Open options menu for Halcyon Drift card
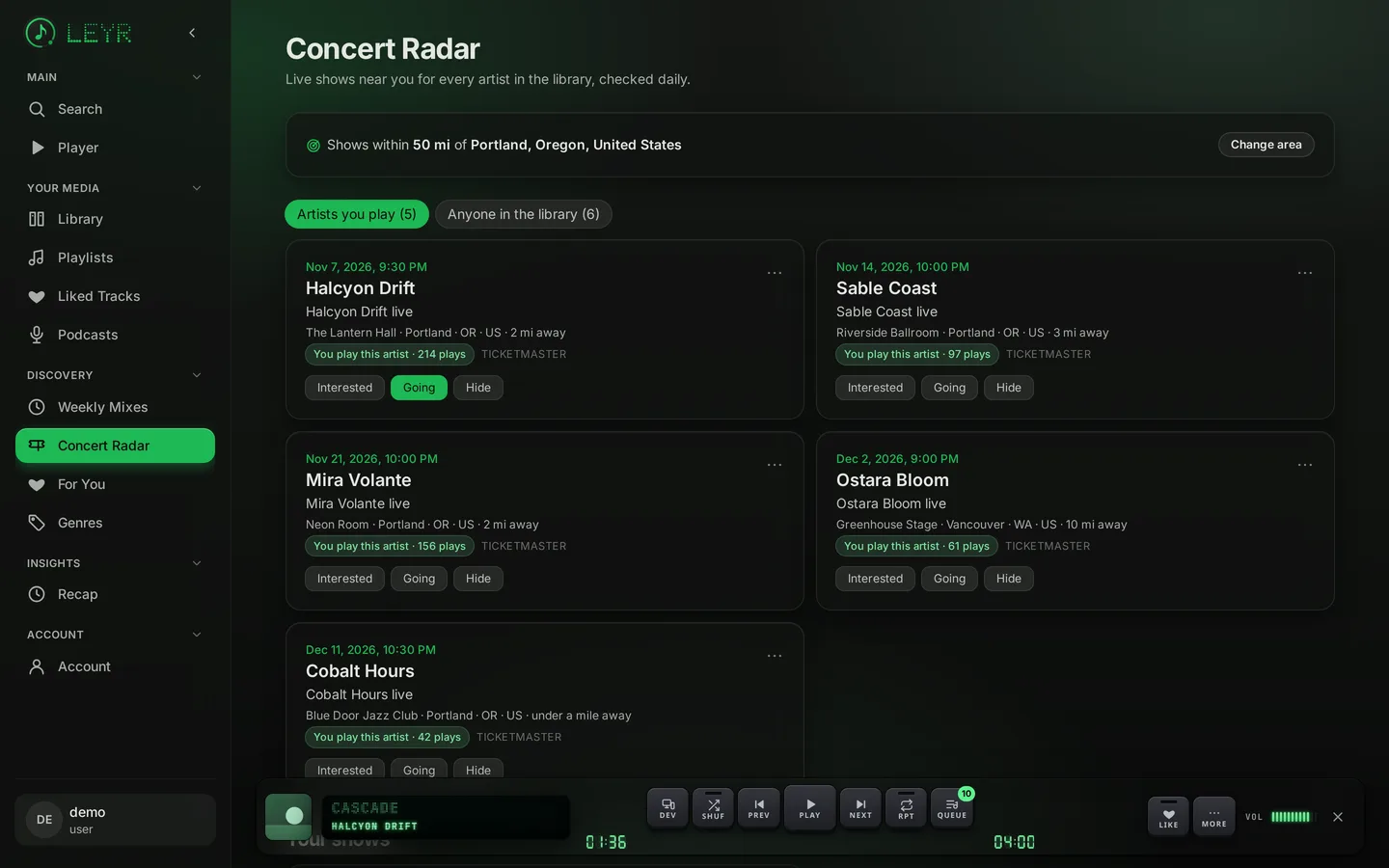 (775, 273)
